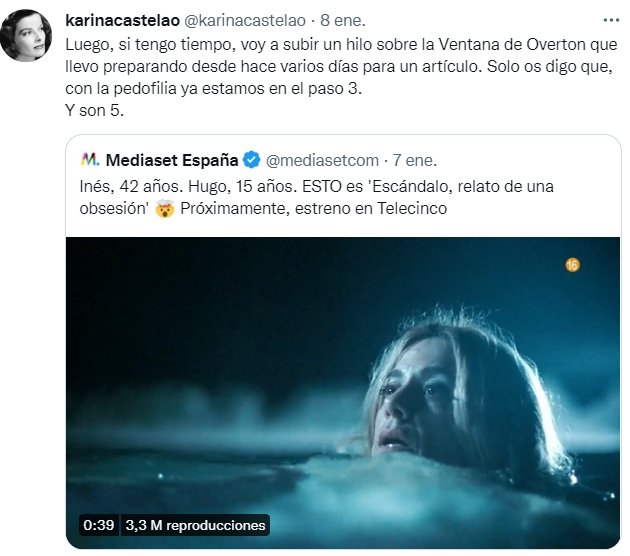This screenshot has width=630, height=556.
Task: Click the 'Y son 5.' line of tweet
Action: point(94,110)
